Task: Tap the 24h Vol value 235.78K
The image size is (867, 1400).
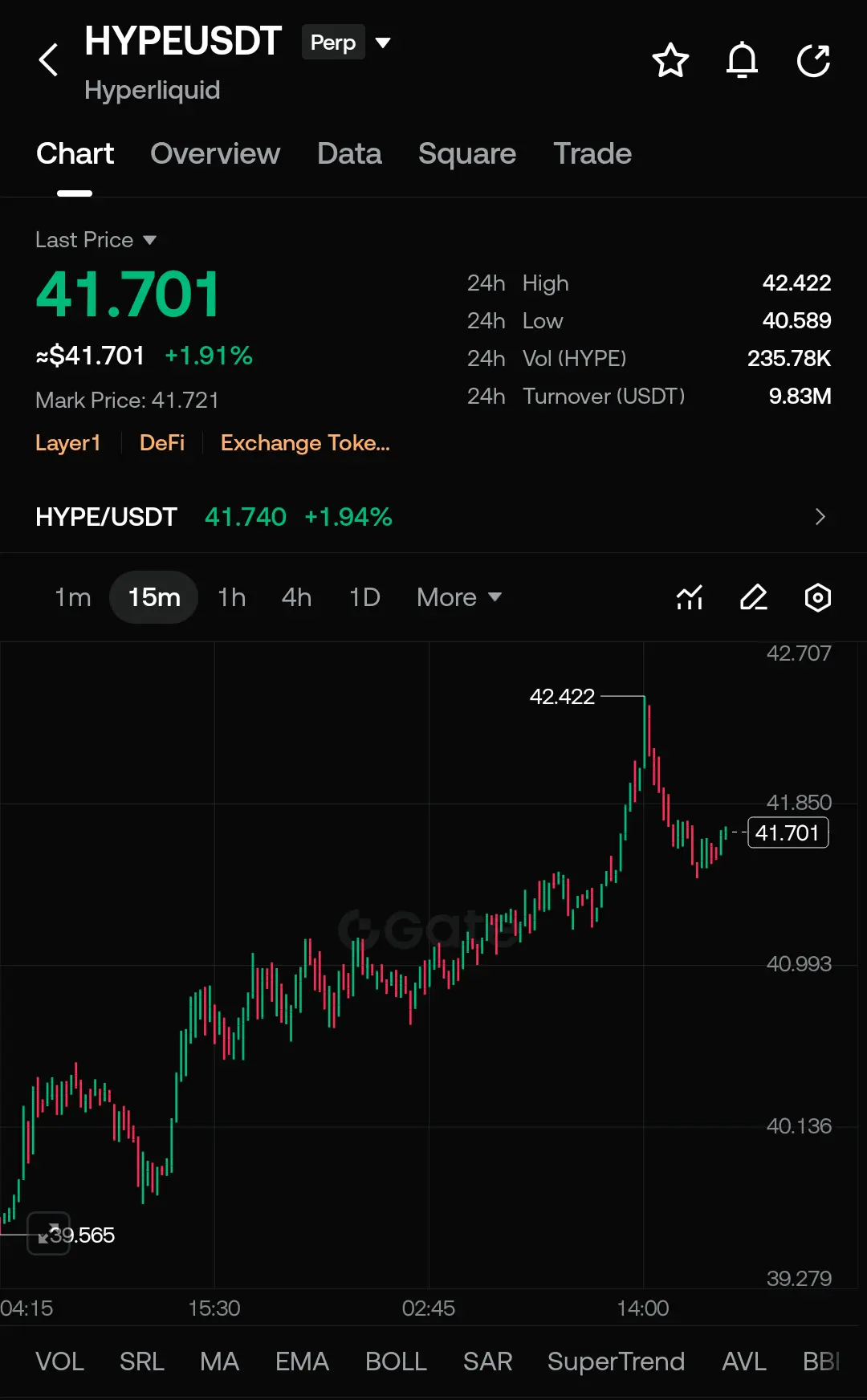Action: tap(789, 358)
